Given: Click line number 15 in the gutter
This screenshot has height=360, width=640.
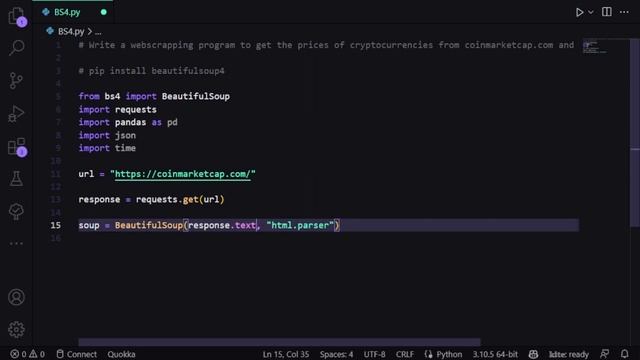Looking at the screenshot, I should coord(56,225).
